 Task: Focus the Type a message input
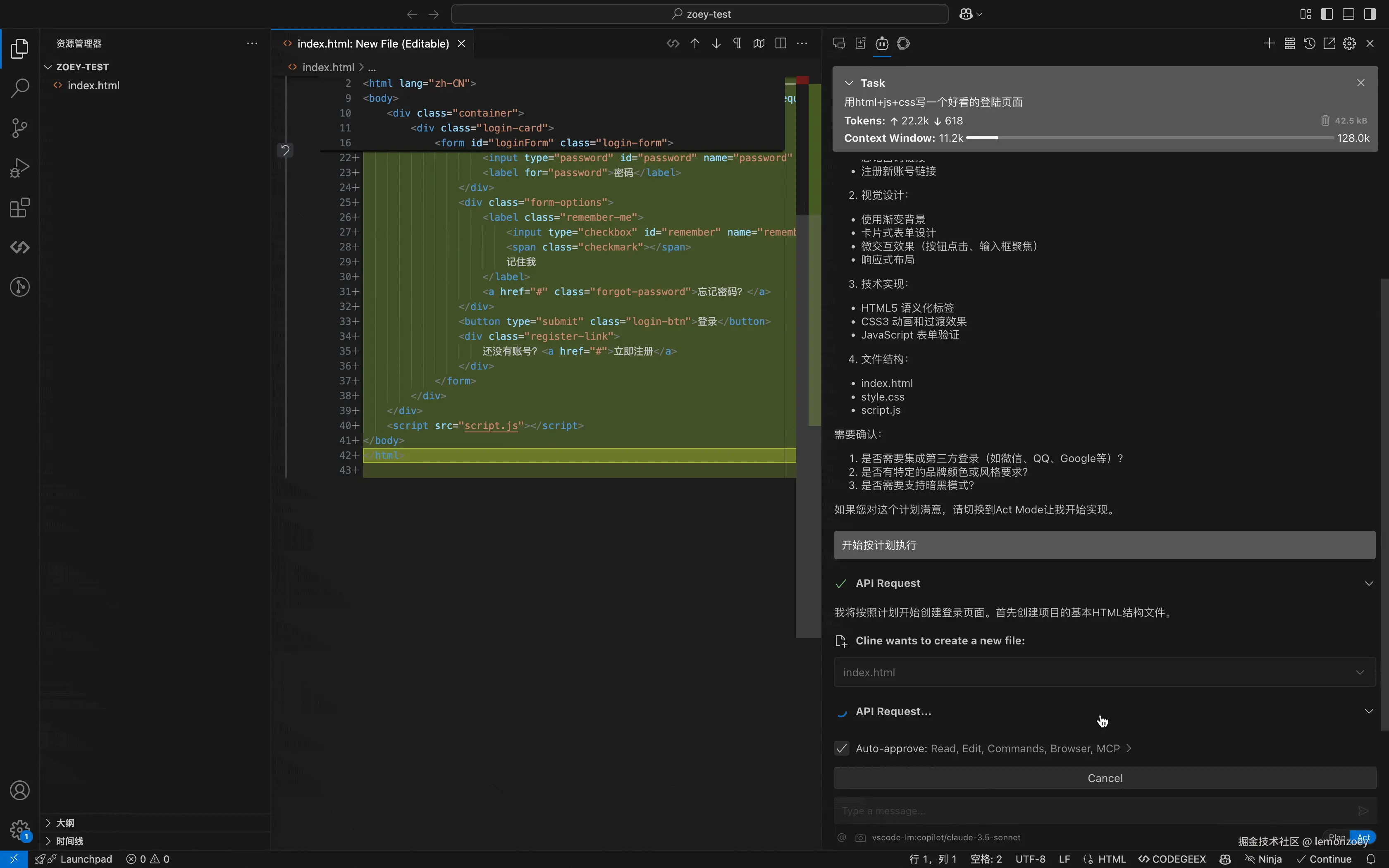pos(1091,811)
